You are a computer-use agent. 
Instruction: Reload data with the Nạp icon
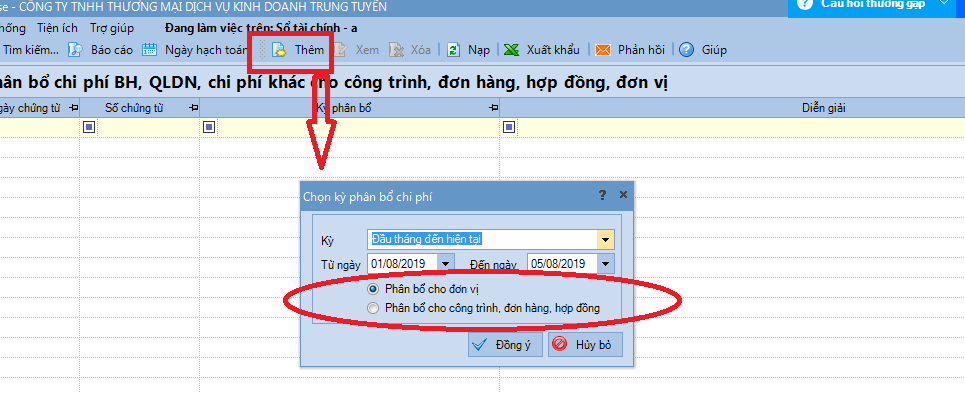click(454, 50)
